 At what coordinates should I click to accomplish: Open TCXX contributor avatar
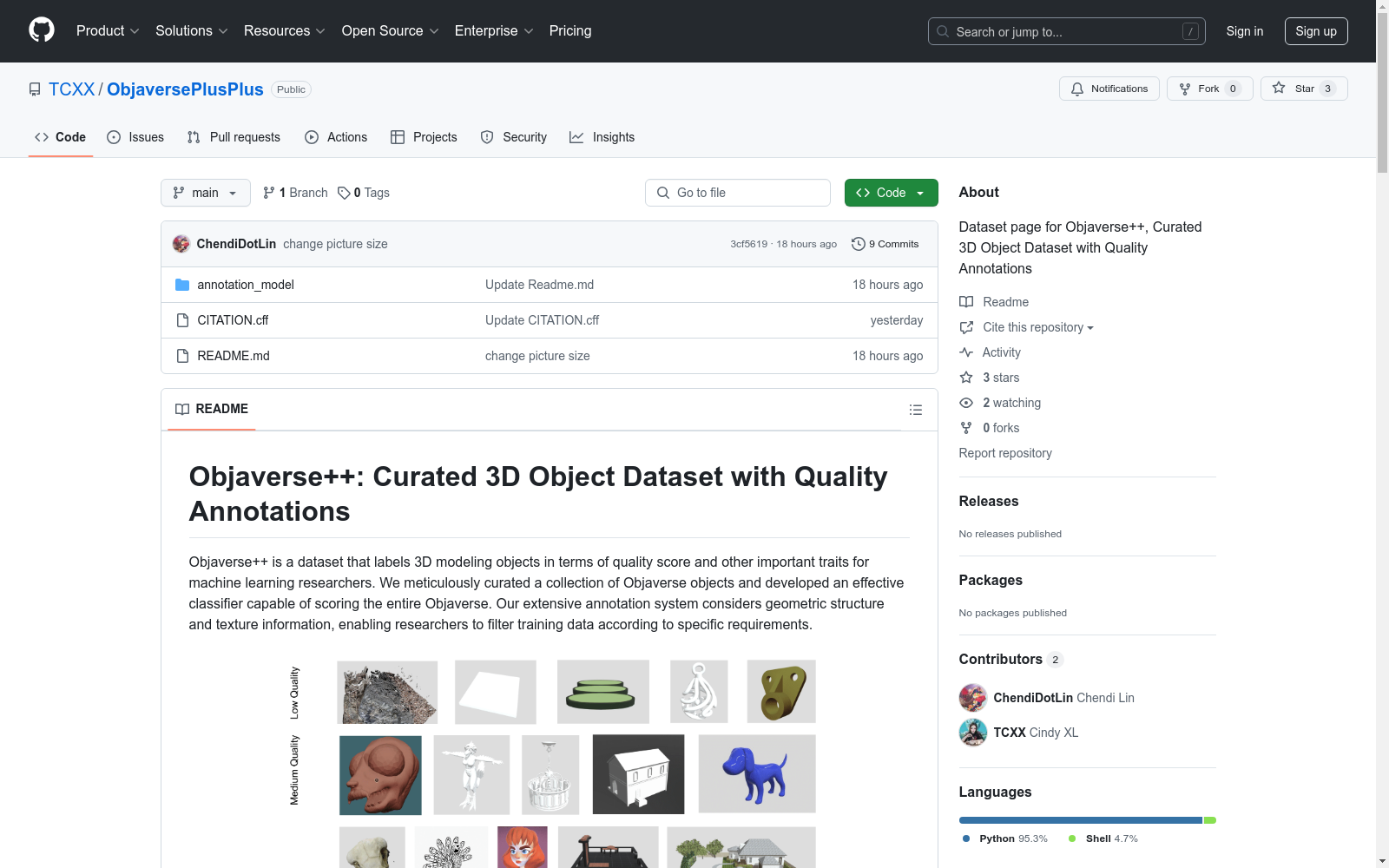[973, 733]
